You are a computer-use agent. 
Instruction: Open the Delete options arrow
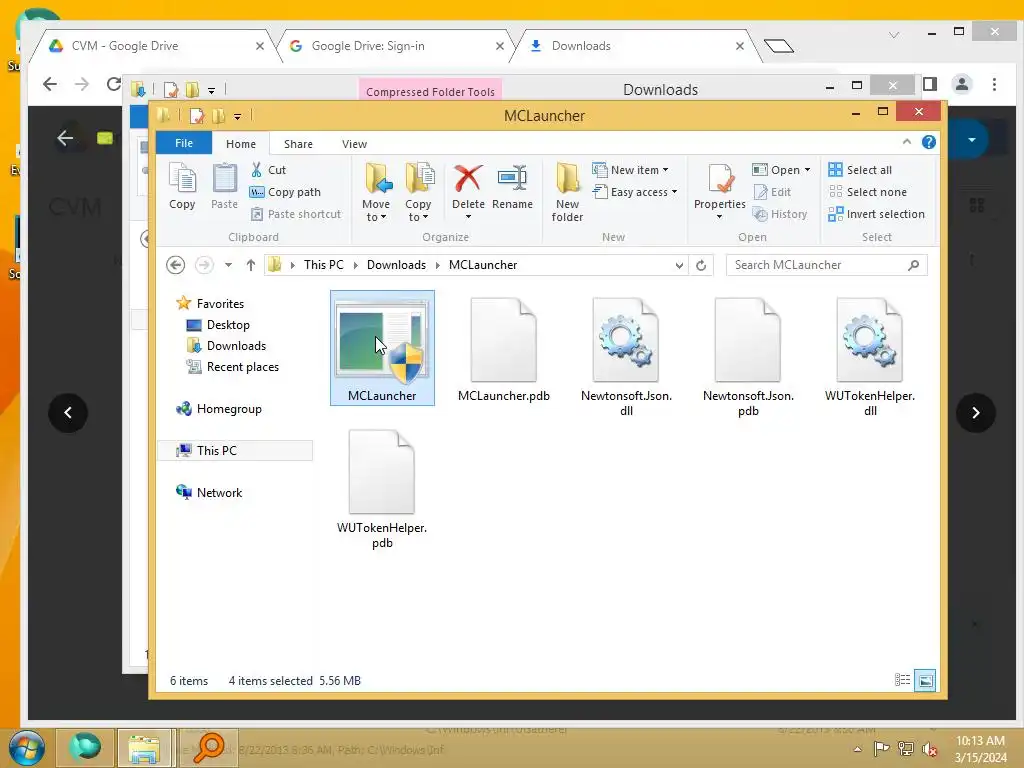468,217
